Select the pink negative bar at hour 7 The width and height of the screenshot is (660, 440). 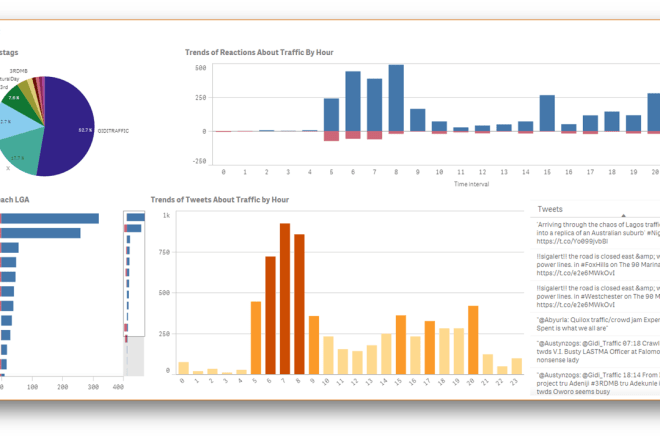pyautogui.click(x=375, y=135)
